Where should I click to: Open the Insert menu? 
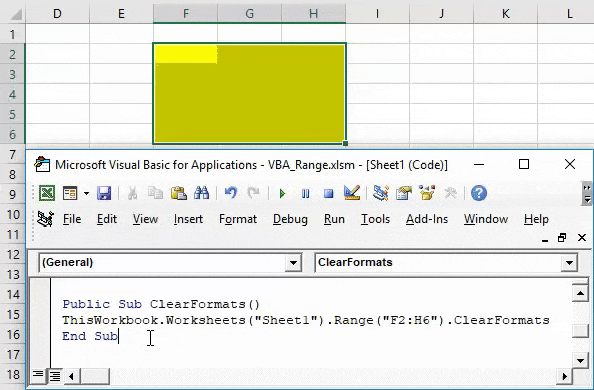point(188,219)
